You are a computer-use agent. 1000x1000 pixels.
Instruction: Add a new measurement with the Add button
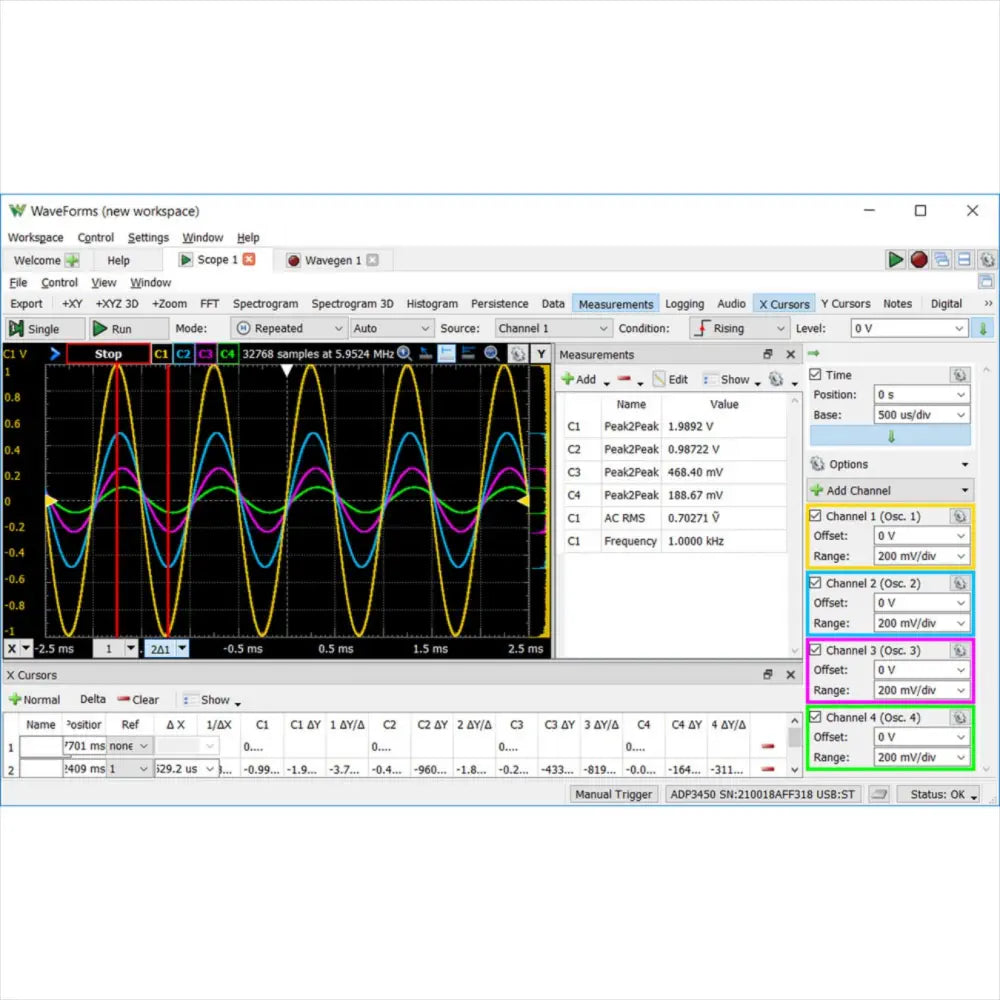tap(579, 379)
